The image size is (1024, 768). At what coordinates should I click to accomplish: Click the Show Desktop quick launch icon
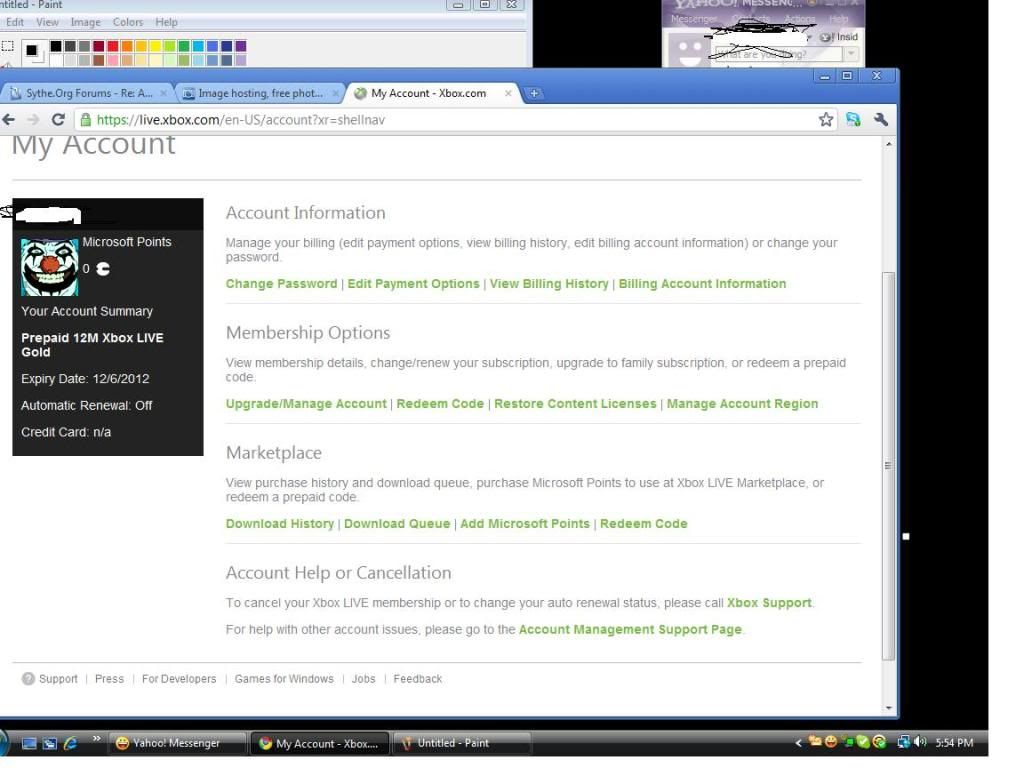point(29,743)
